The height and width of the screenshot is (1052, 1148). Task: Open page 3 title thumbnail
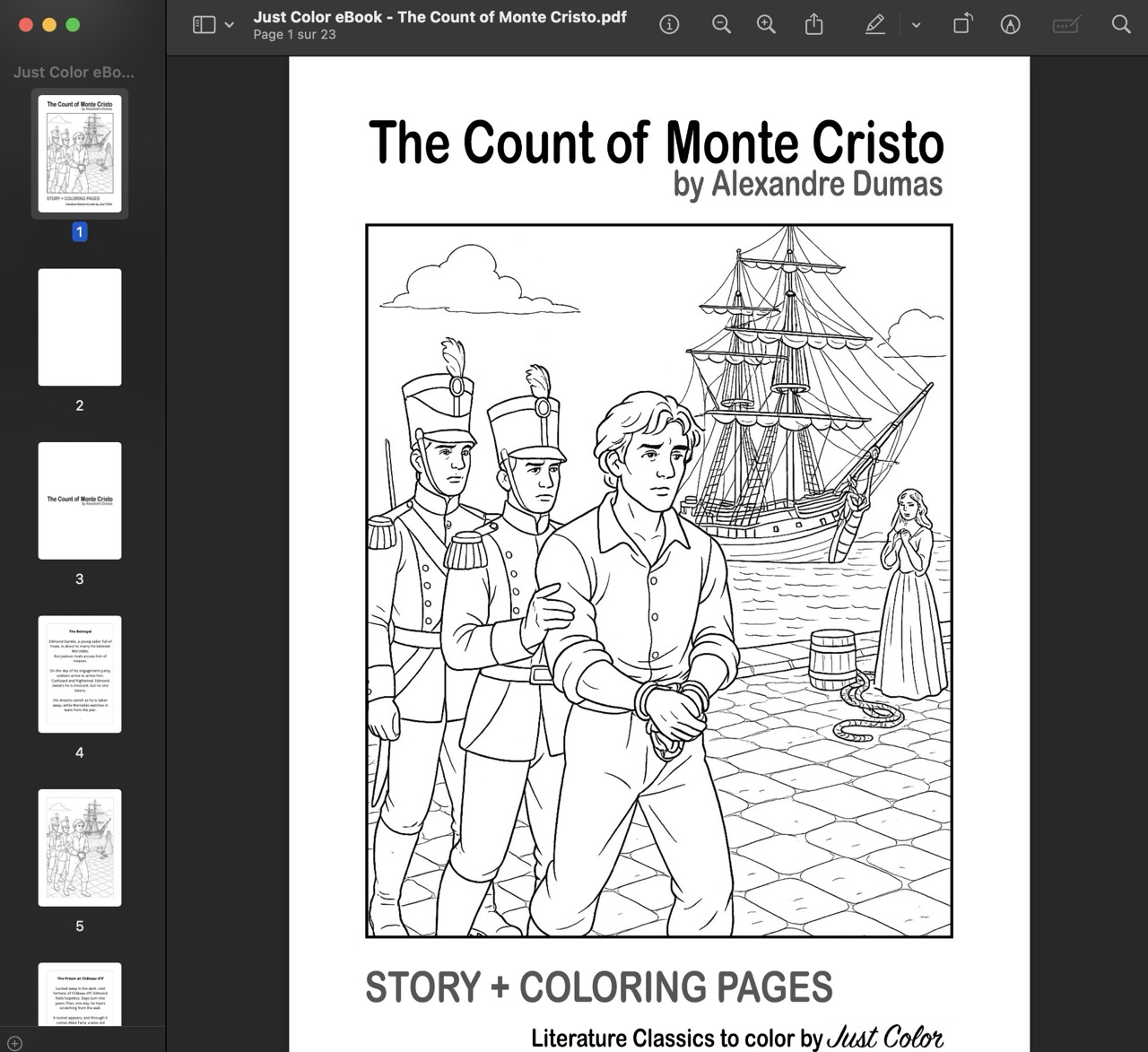pyautogui.click(x=80, y=500)
